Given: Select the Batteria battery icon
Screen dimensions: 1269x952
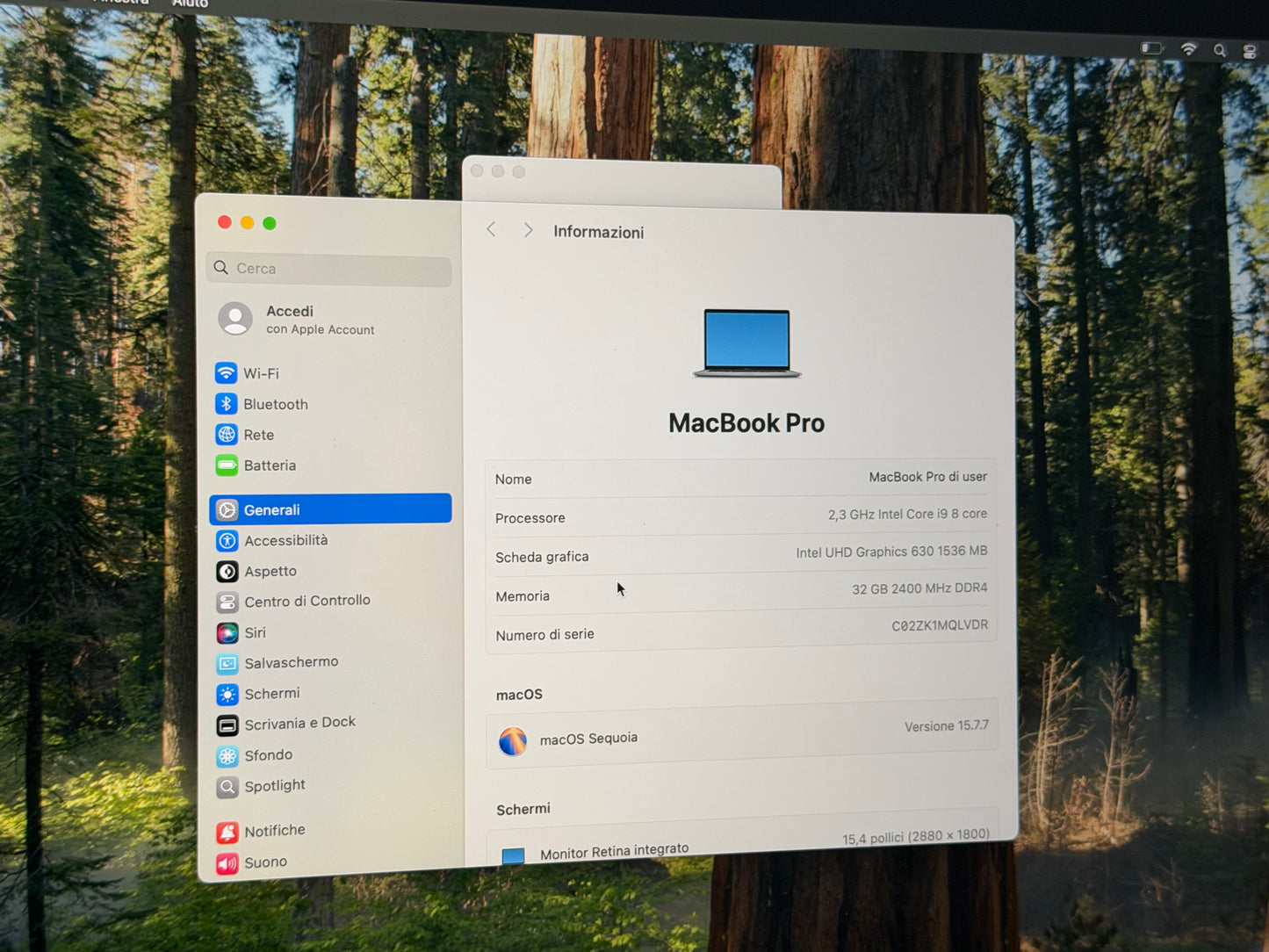Looking at the screenshot, I should (227, 465).
